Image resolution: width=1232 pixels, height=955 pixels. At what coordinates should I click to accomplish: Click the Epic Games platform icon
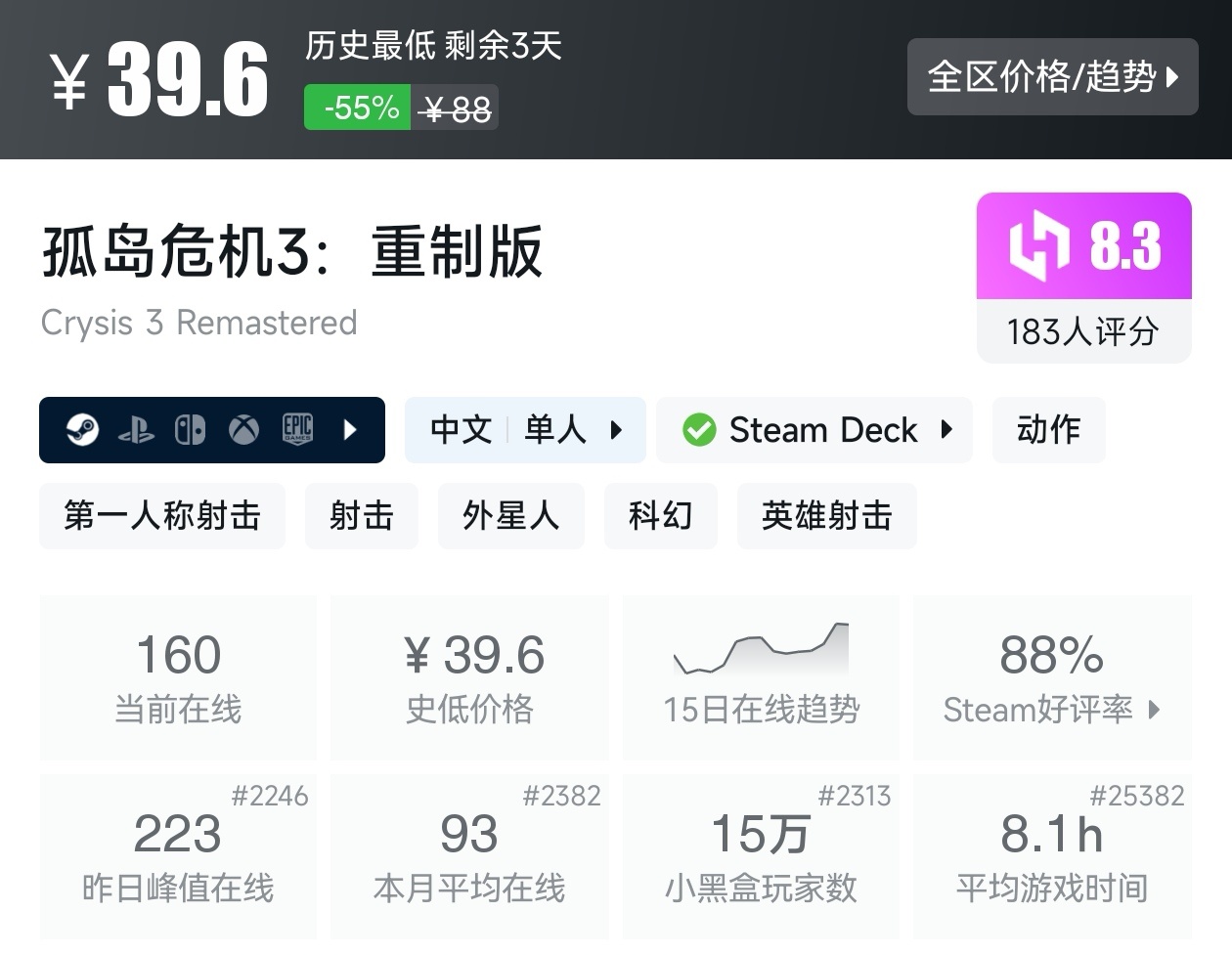coord(297,430)
